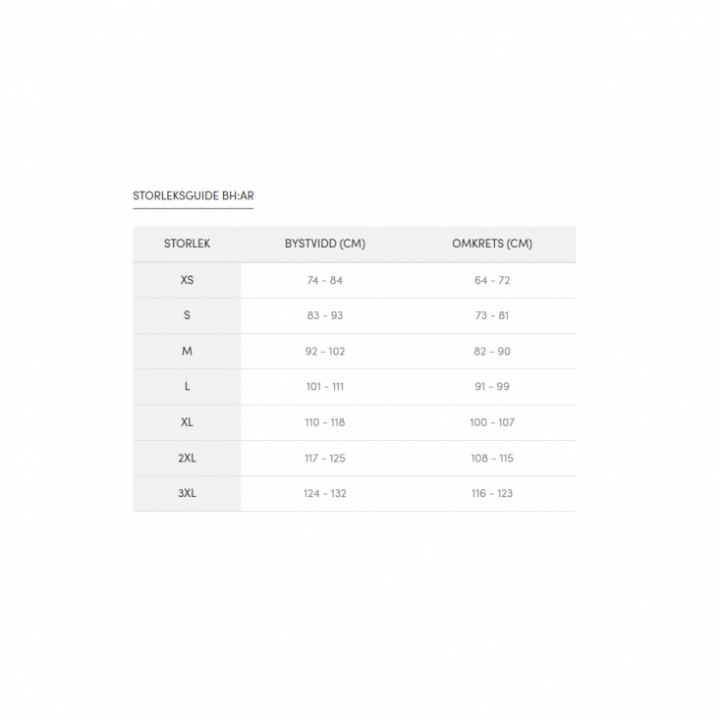Select the S size row label
720x720 pixels.
[x=187, y=316]
